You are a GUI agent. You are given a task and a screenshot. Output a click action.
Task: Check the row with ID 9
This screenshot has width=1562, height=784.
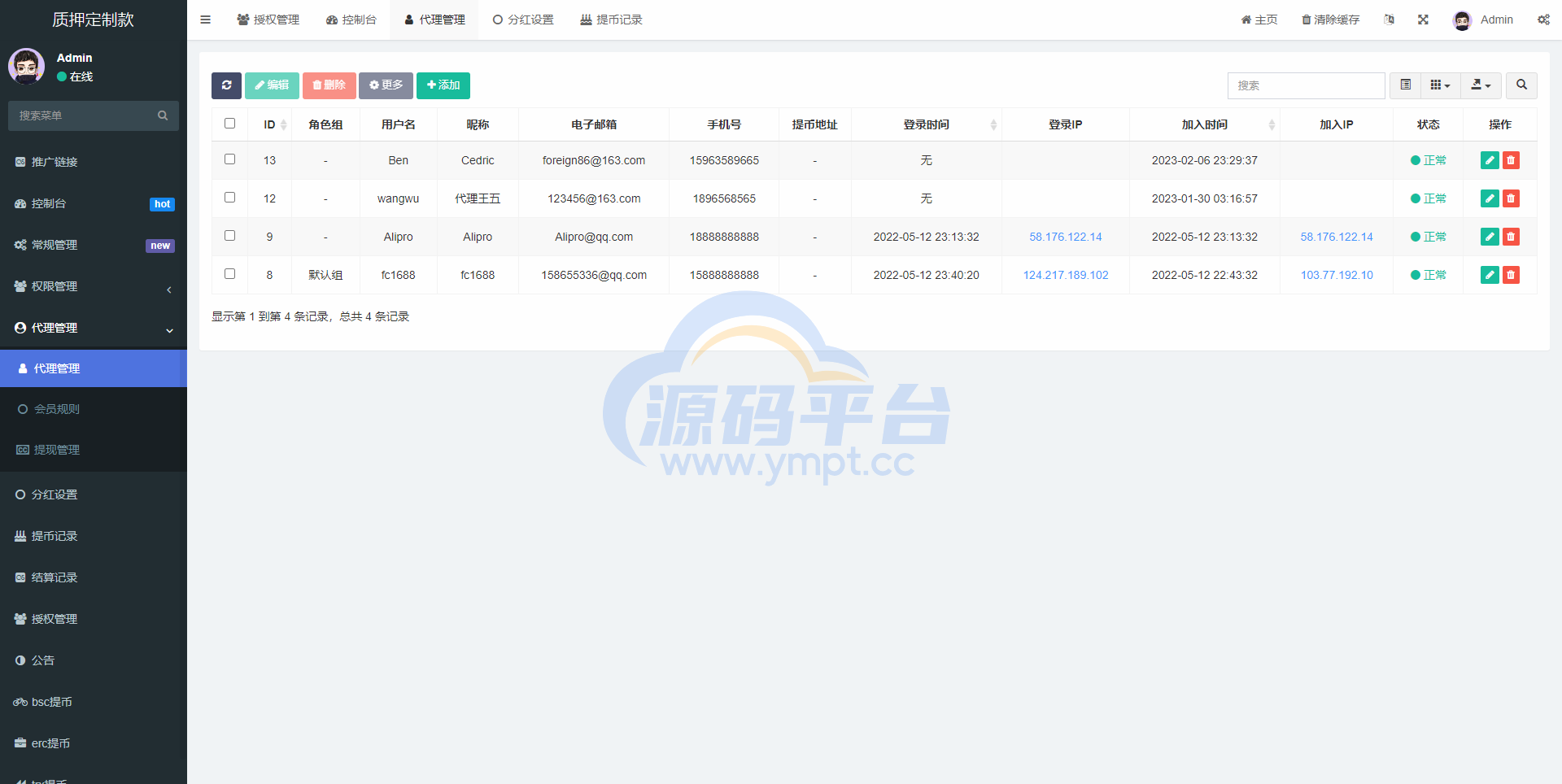(229, 236)
